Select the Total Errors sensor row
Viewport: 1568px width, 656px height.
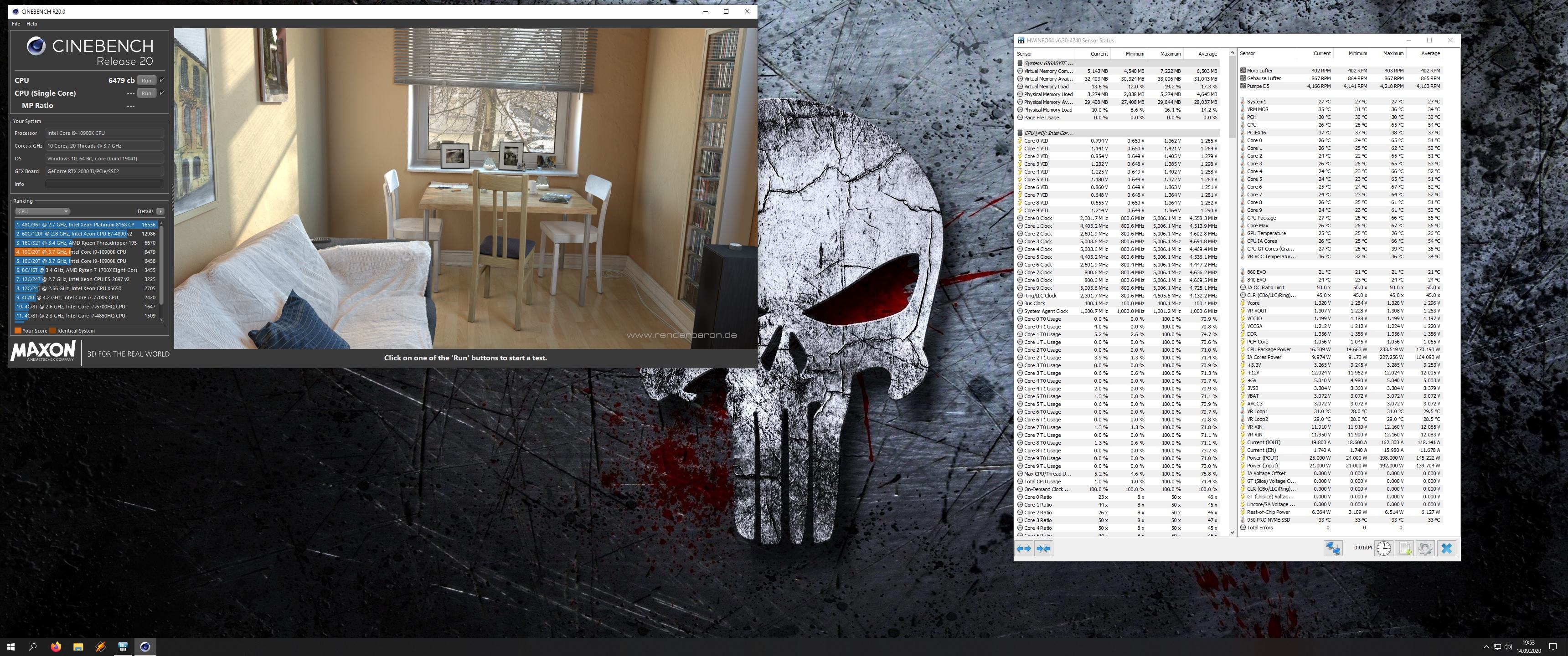[1341, 528]
